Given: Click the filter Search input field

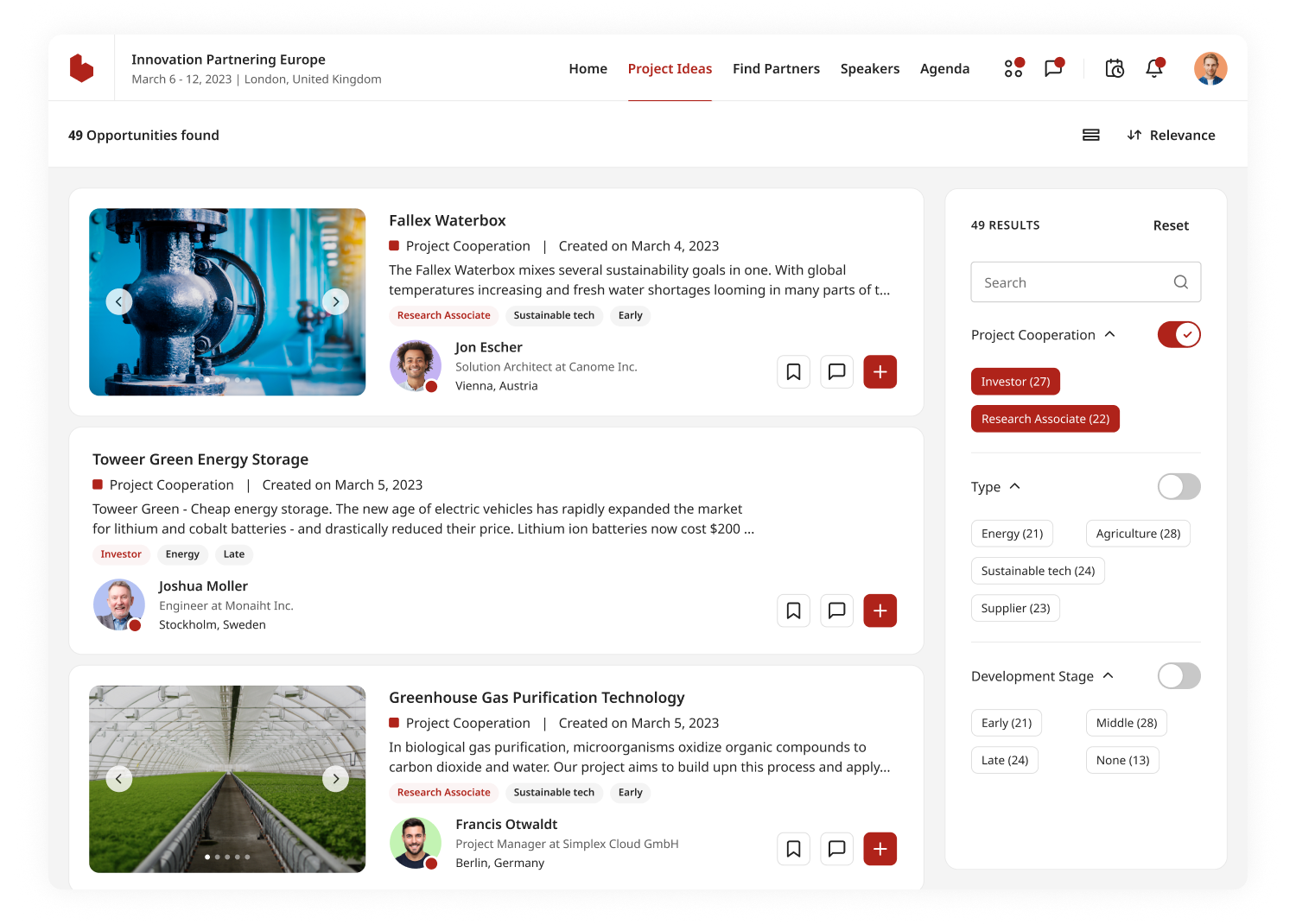Looking at the screenshot, I should coord(1086,282).
